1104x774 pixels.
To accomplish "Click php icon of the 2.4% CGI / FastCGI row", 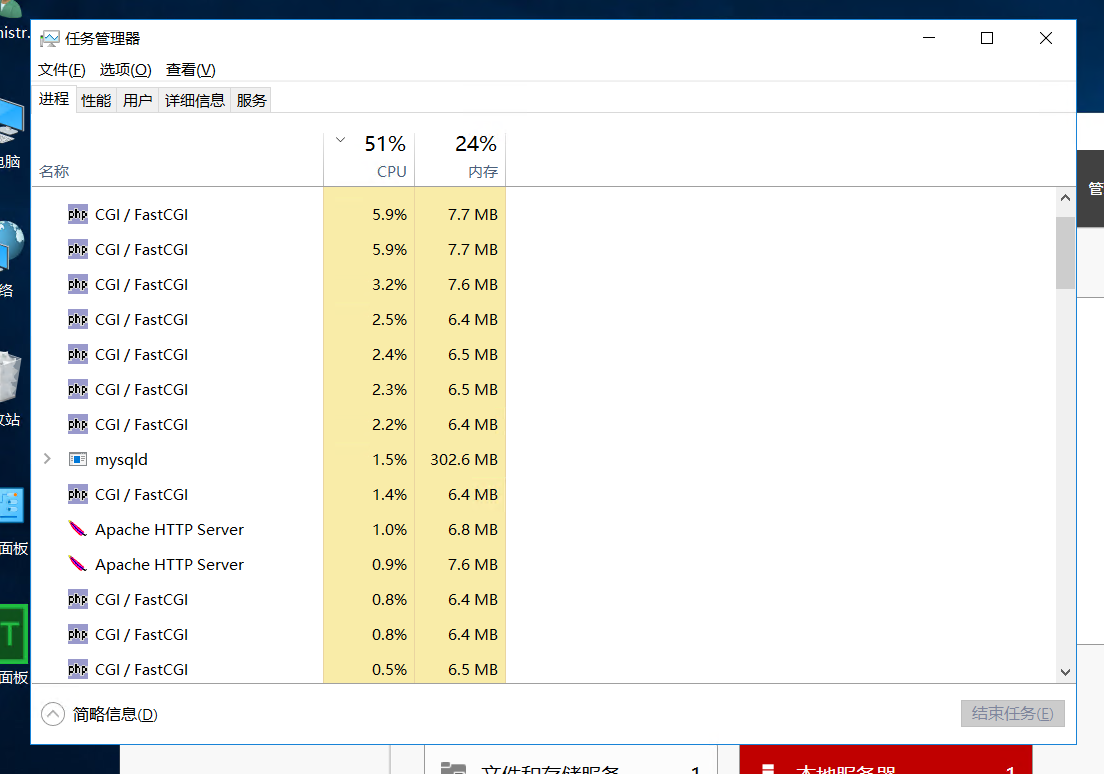I will pos(77,354).
